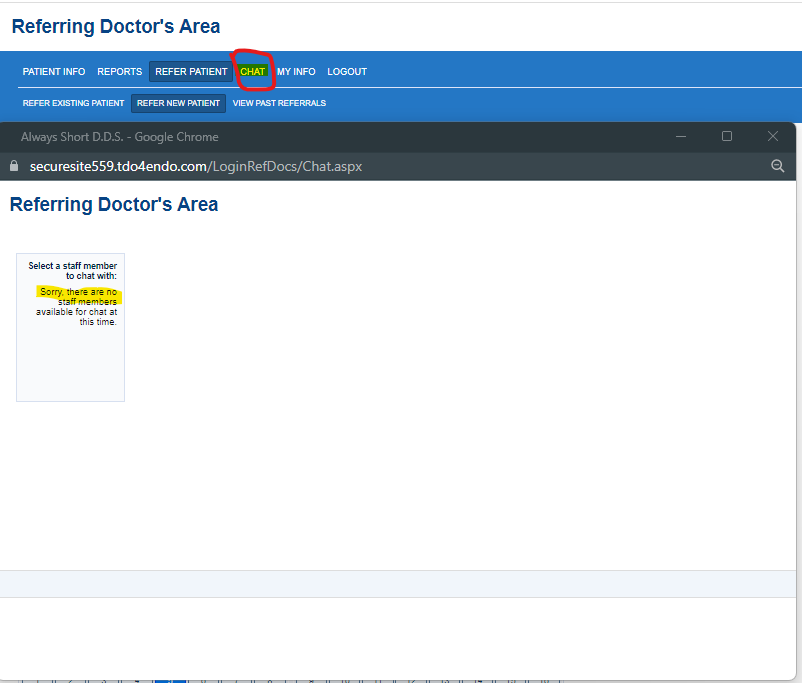Go to the Reports section

click(119, 72)
